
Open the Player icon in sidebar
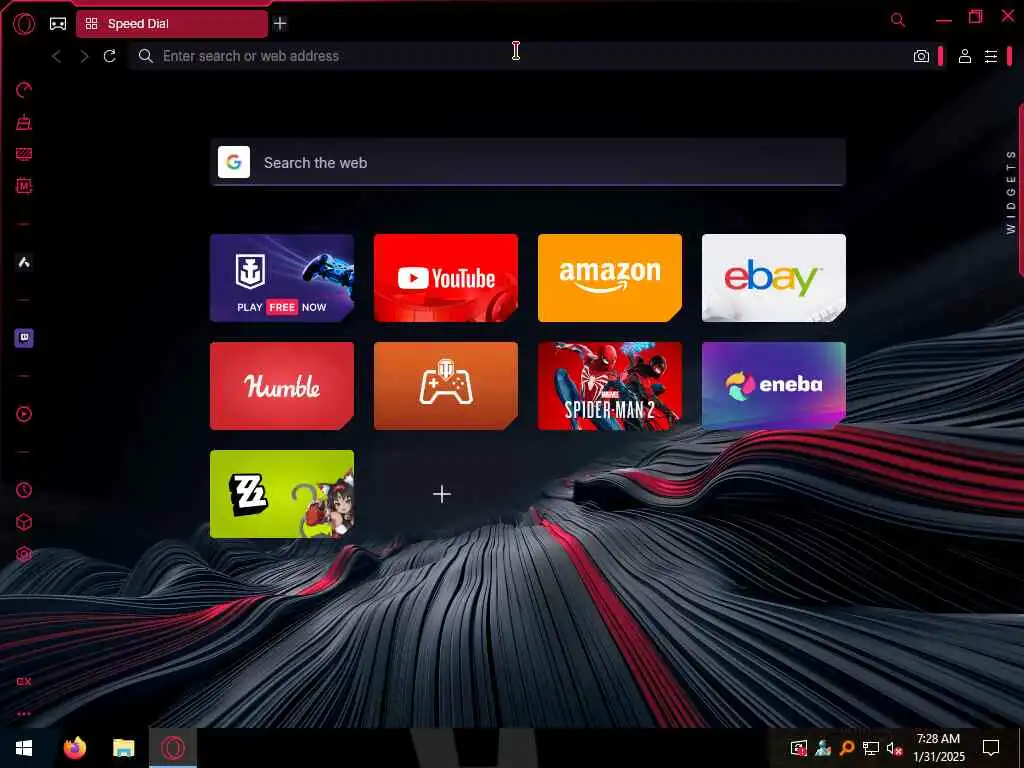[24, 414]
